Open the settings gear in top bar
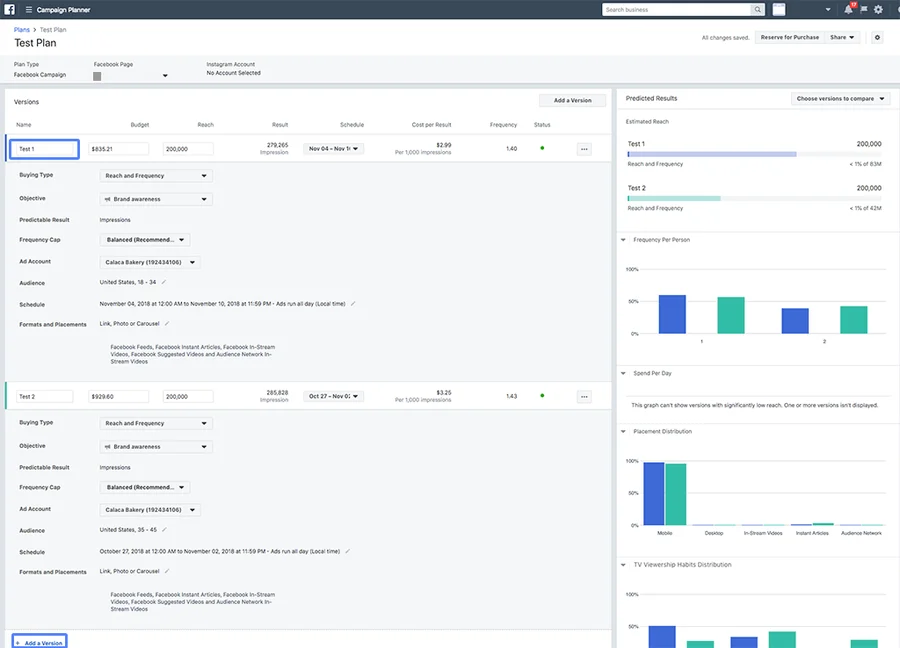The image size is (900, 648). tap(878, 9)
